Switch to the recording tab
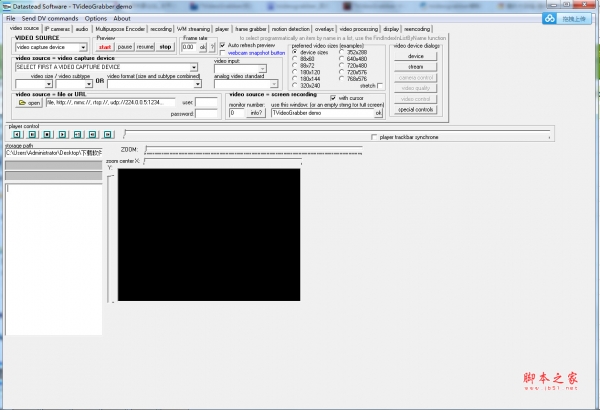Viewport: 600px width, 410px height. coord(161,29)
